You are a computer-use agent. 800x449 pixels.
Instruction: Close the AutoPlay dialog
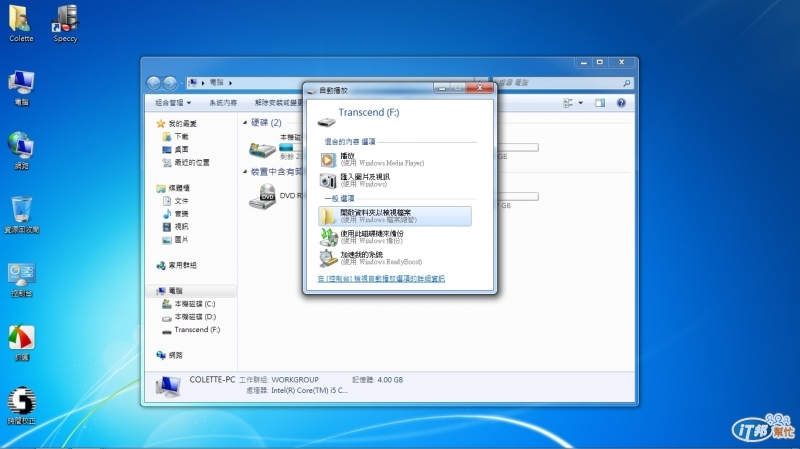pyautogui.click(x=480, y=88)
